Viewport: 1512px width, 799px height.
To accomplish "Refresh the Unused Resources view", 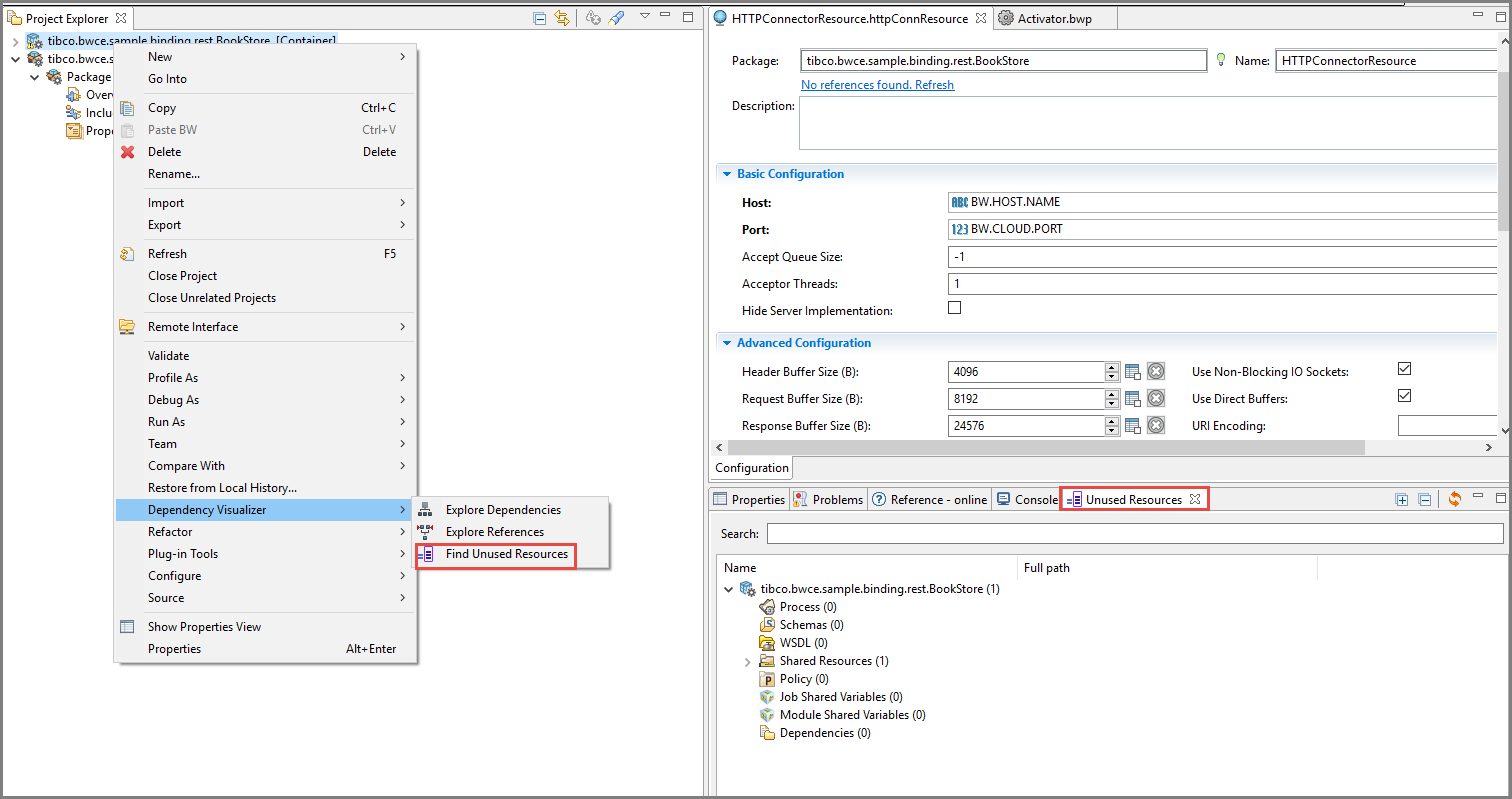I will tap(1454, 499).
